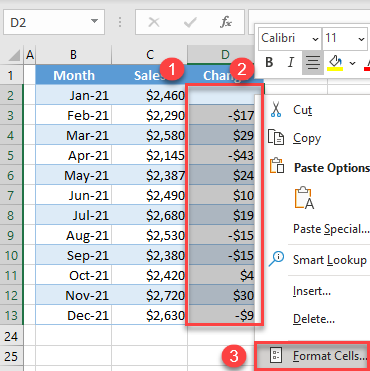Viewport: 370px width, 371px height.
Task: Click the Apr-21 cell
Action: click(74, 155)
